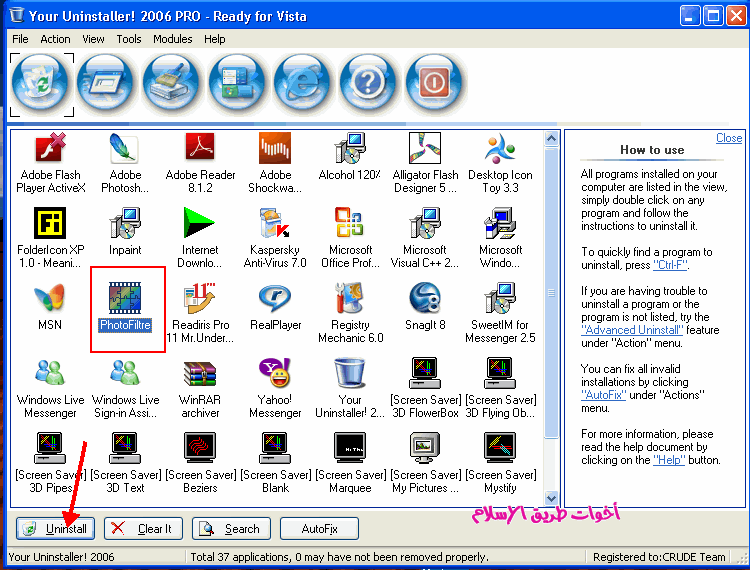Select Blank screen saver

(x=275, y=463)
